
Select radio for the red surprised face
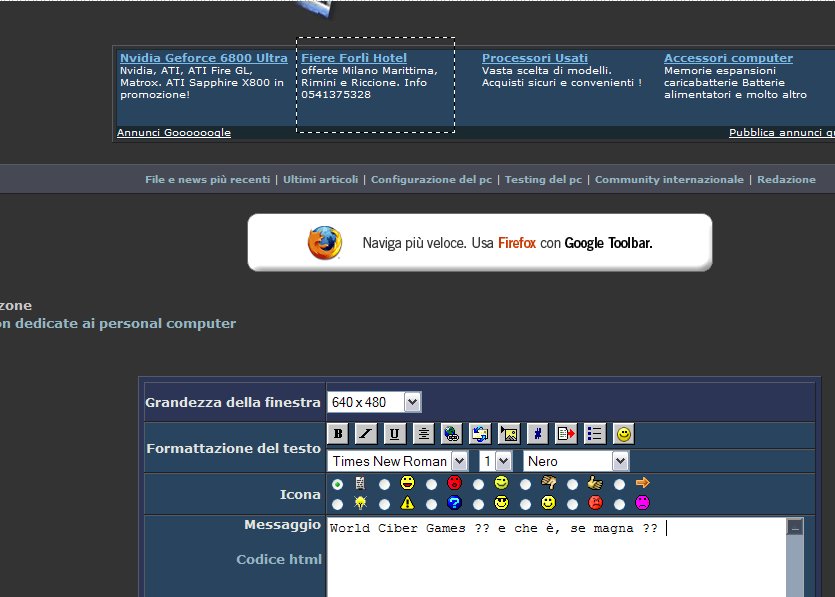pyautogui.click(x=431, y=485)
